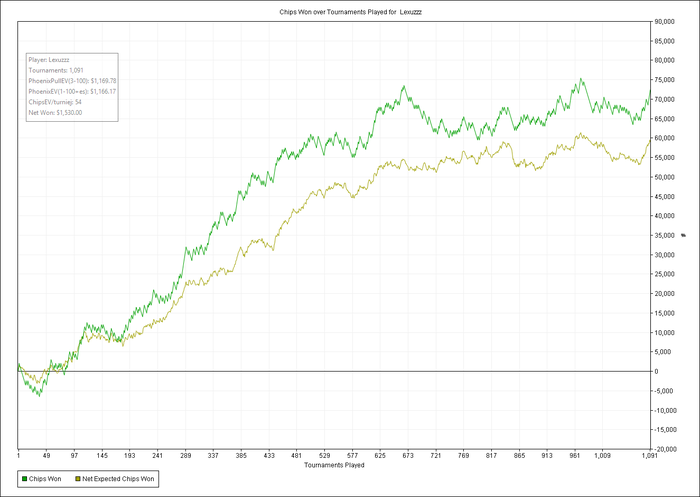The height and width of the screenshot is (497, 700).
Task: Click the 49 x-axis tick label
Action: coord(46,456)
